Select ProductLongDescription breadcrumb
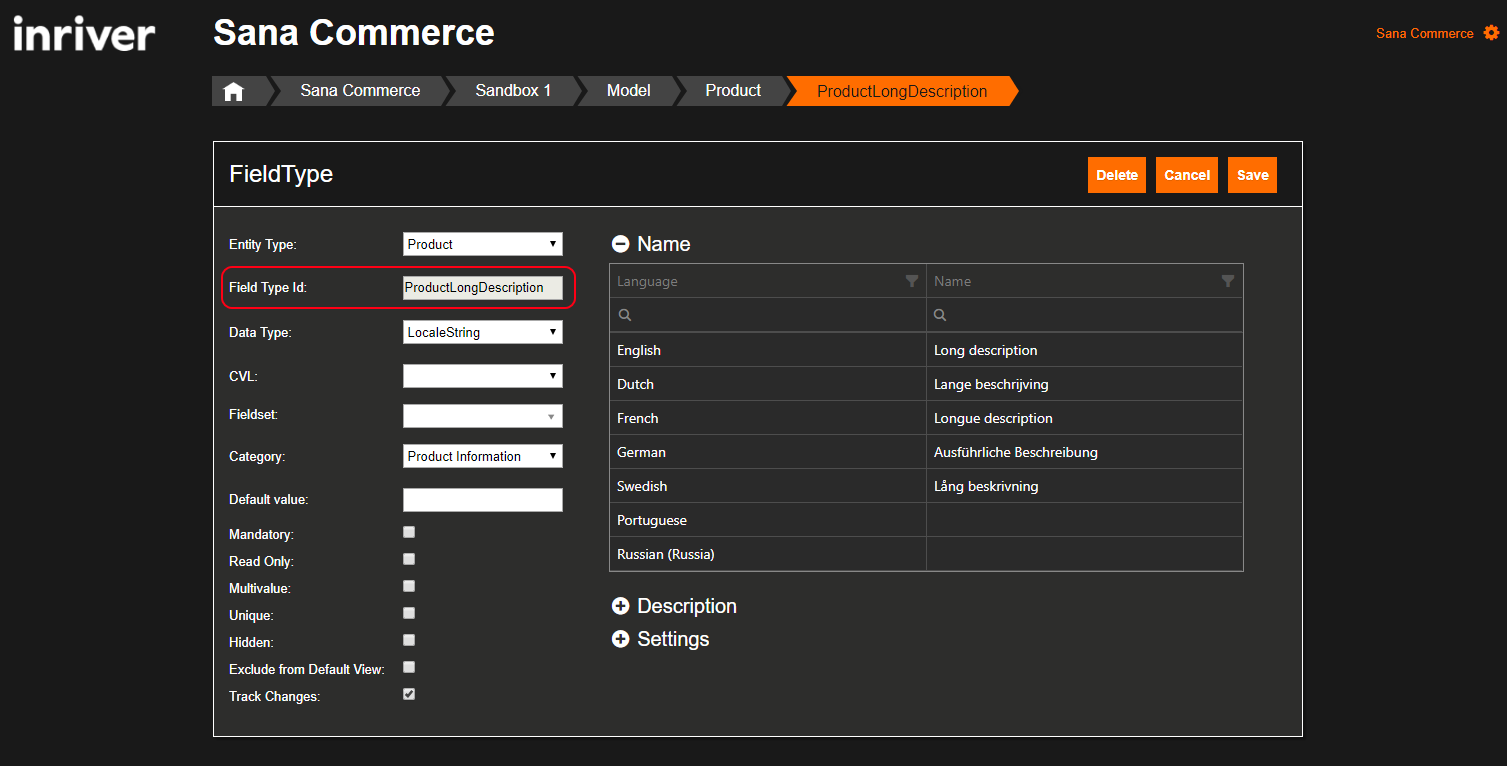Screen dimensions: 1507x766 (902, 91)
